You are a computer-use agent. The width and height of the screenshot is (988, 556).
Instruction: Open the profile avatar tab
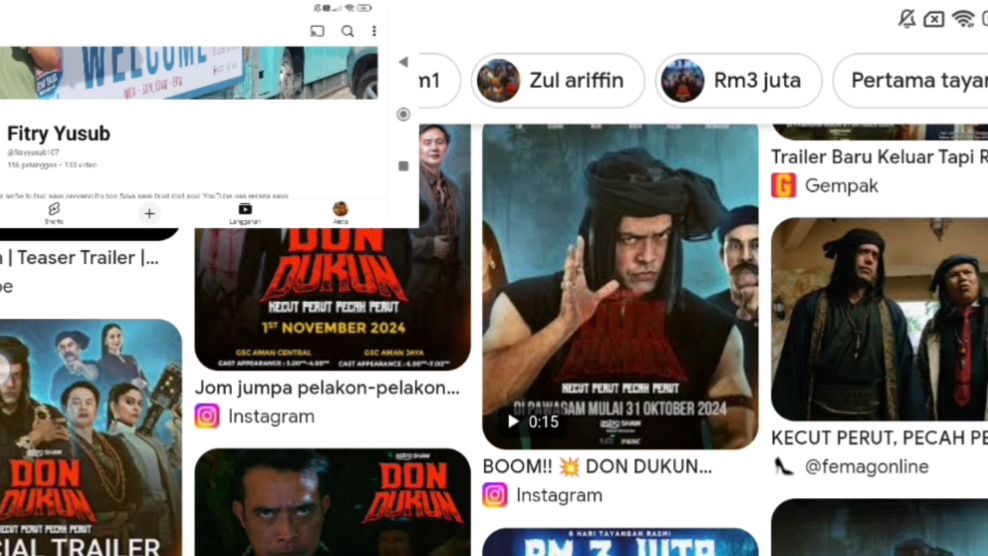pos(340,212)
